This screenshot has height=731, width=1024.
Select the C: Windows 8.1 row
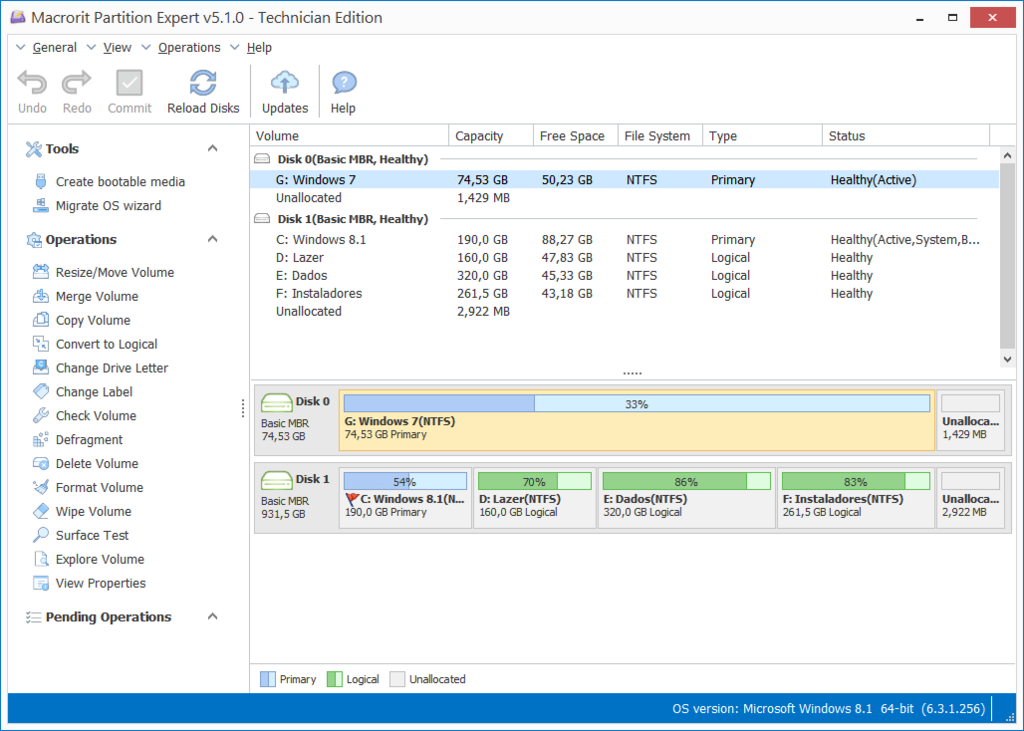[624, 240]
